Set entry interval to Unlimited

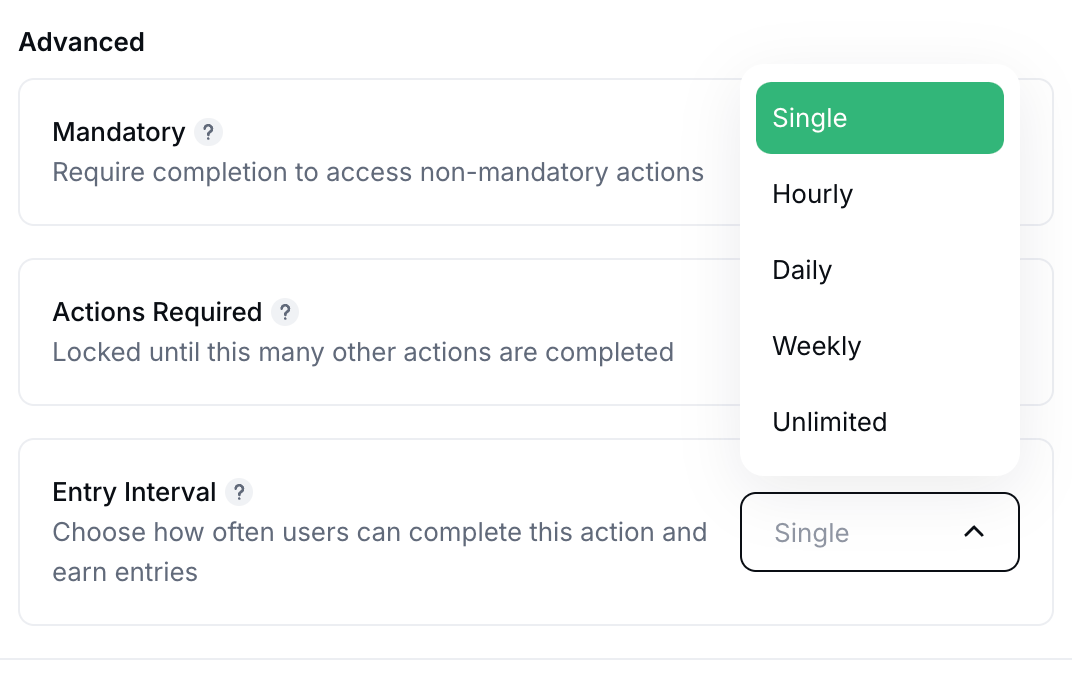(x=829, y=422)
